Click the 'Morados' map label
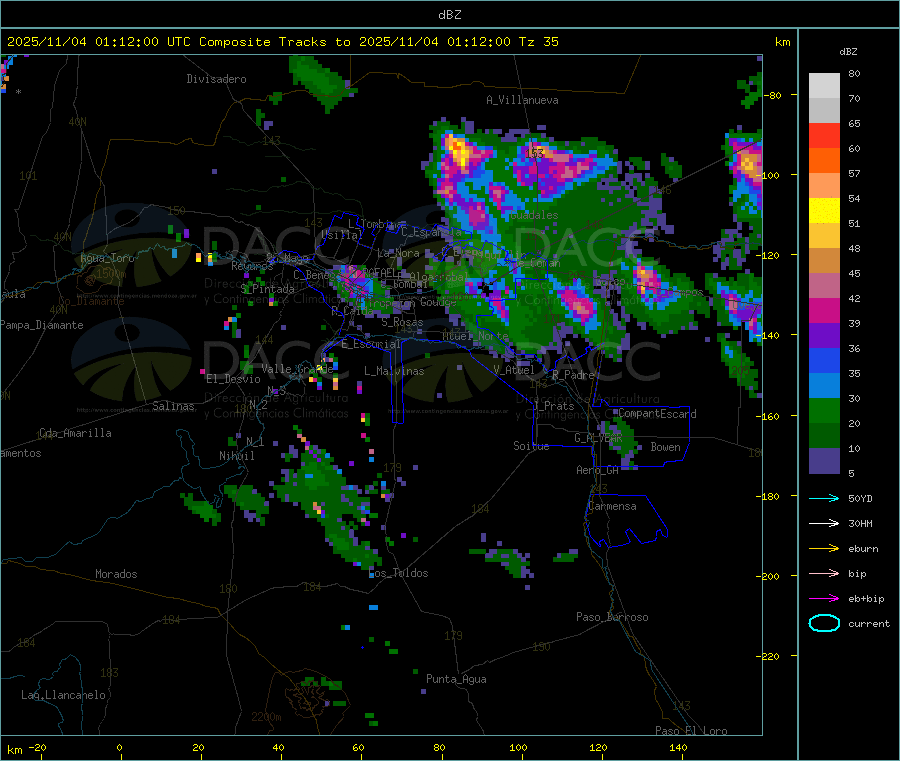 116,574
